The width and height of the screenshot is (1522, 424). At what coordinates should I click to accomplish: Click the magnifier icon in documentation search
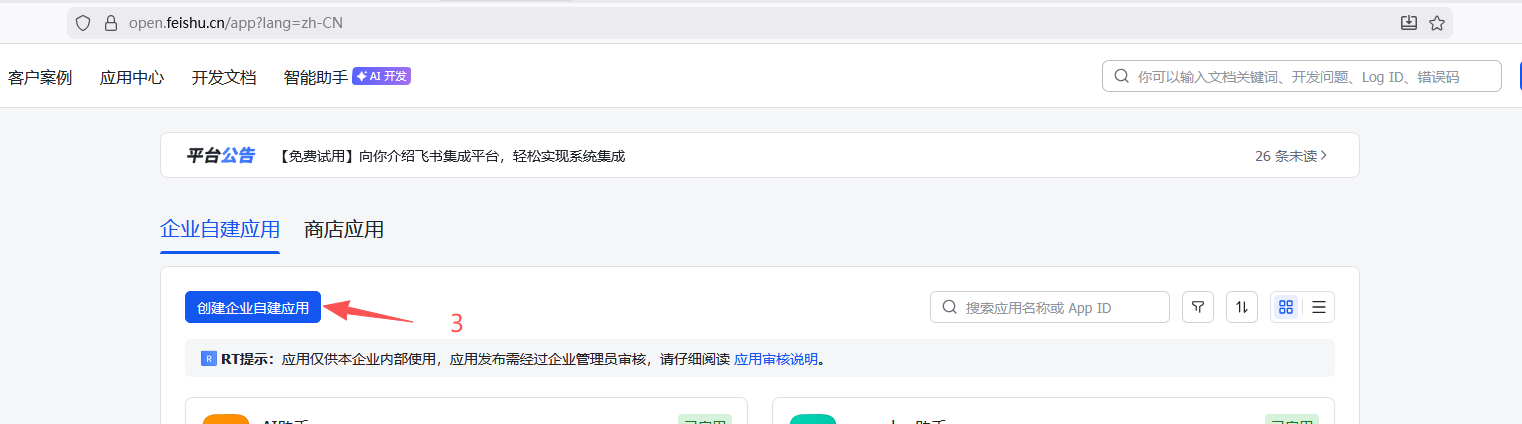[1121, 76]
